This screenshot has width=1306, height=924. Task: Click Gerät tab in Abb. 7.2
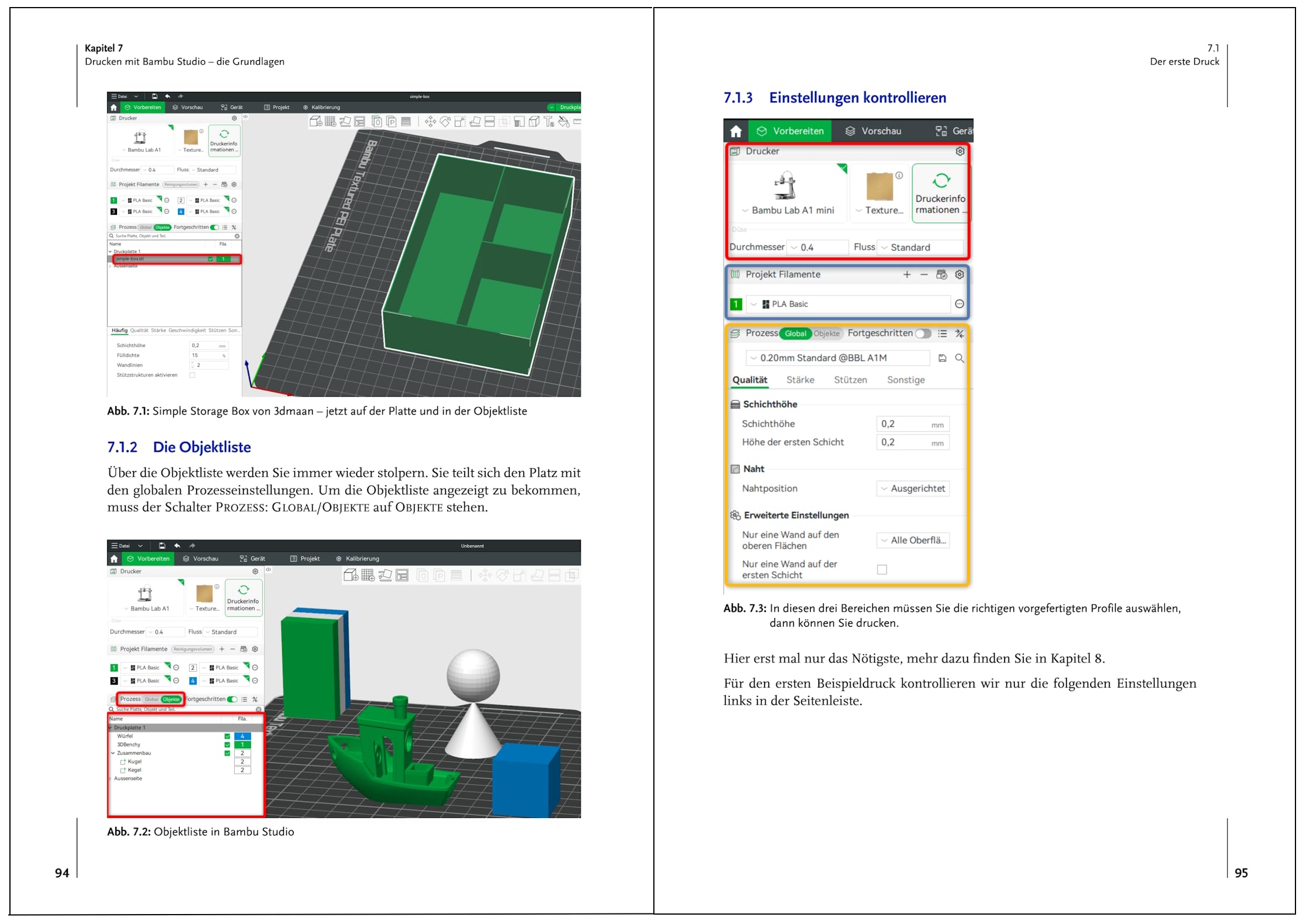(252, 559)
